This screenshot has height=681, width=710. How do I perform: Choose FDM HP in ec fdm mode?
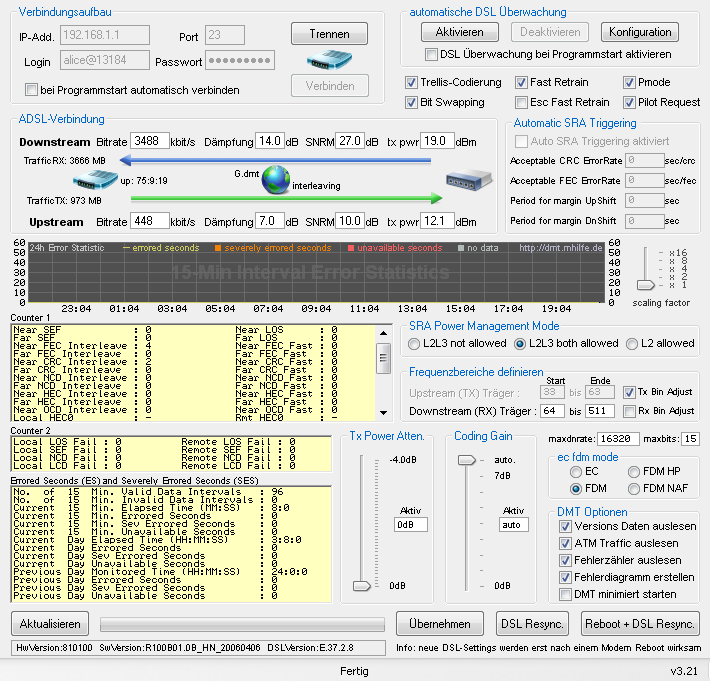[x=632, y=471]
